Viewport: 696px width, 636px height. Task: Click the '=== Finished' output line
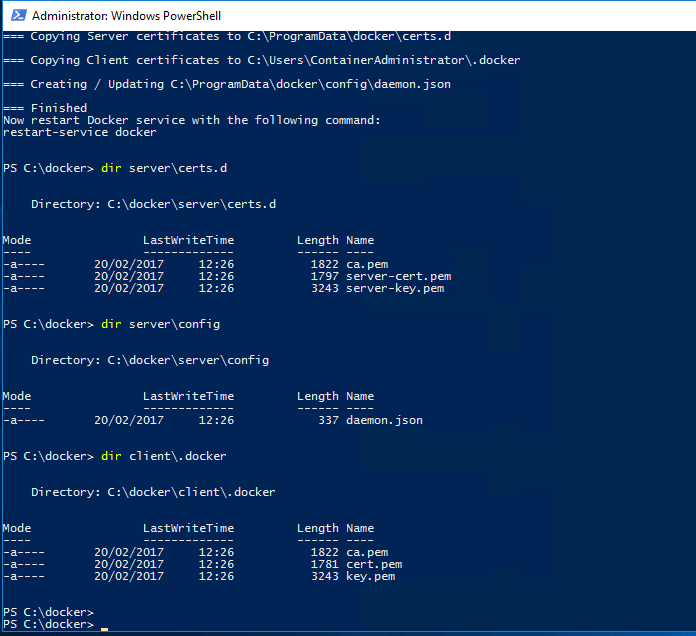pyautogui.click(x=45, y=108)
